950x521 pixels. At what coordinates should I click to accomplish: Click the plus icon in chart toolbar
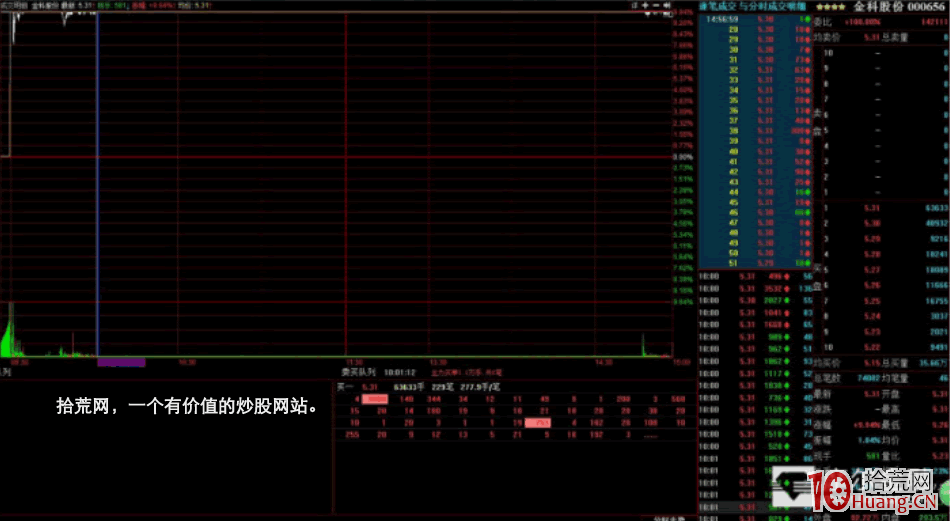coord(645,5)
